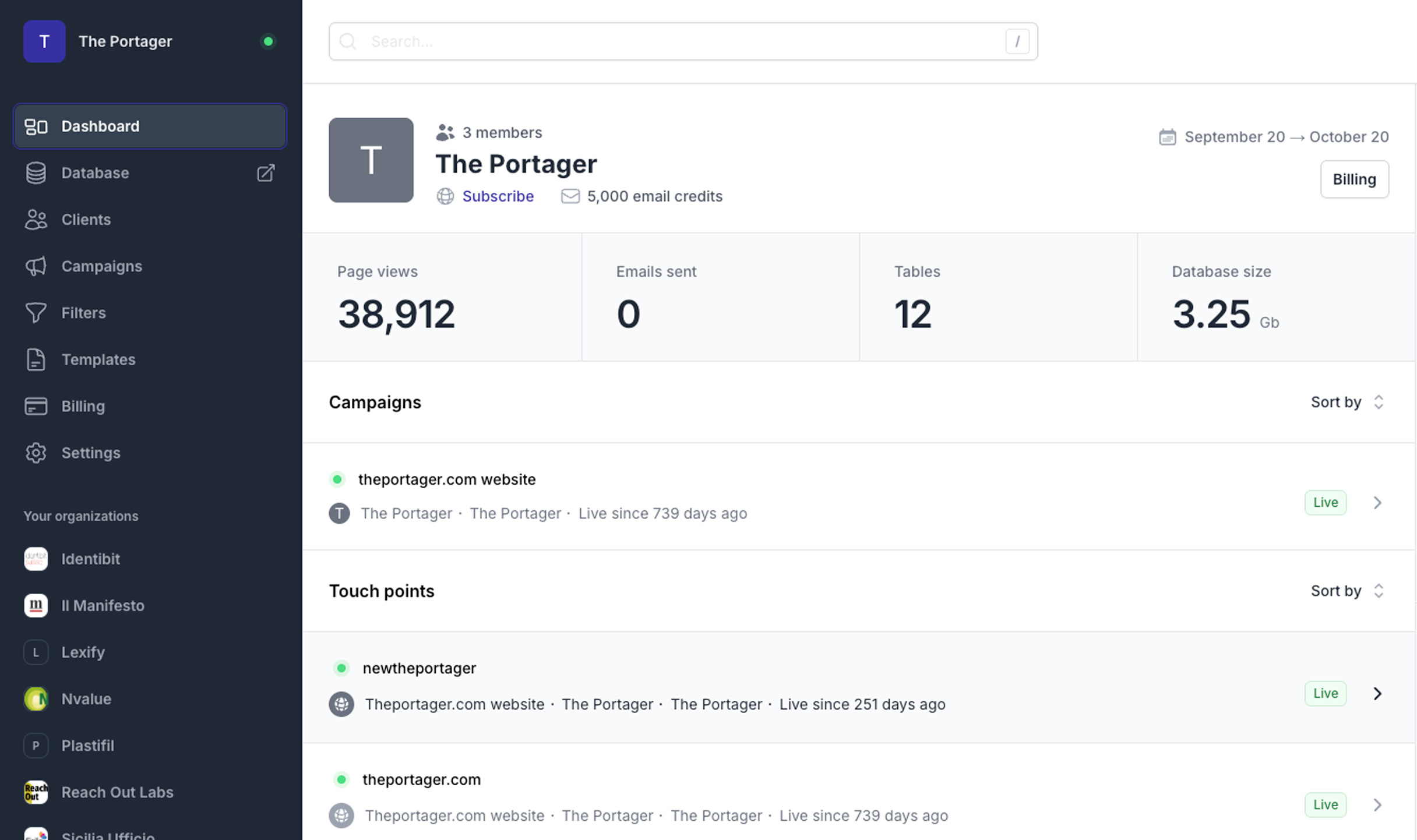Click the green status dot in sidebar header

268,41
